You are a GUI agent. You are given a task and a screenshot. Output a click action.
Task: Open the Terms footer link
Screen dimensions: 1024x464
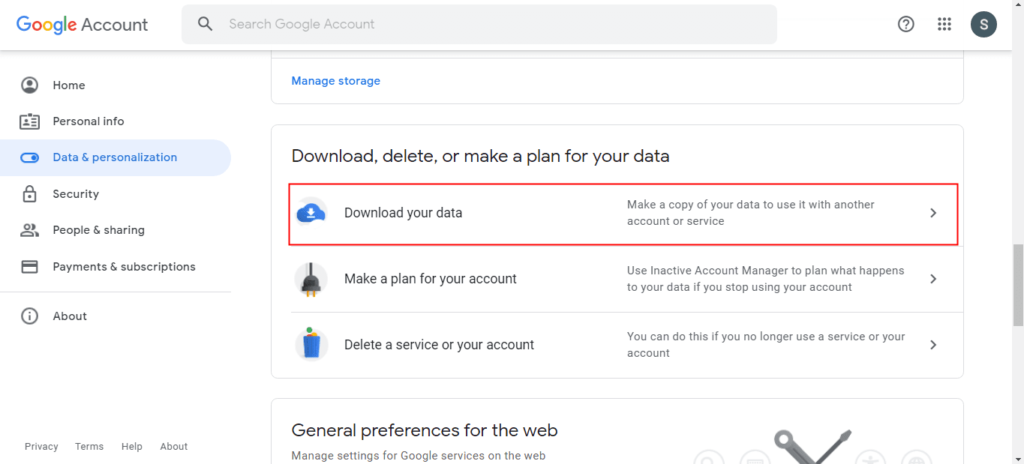(x=89, y=446)
